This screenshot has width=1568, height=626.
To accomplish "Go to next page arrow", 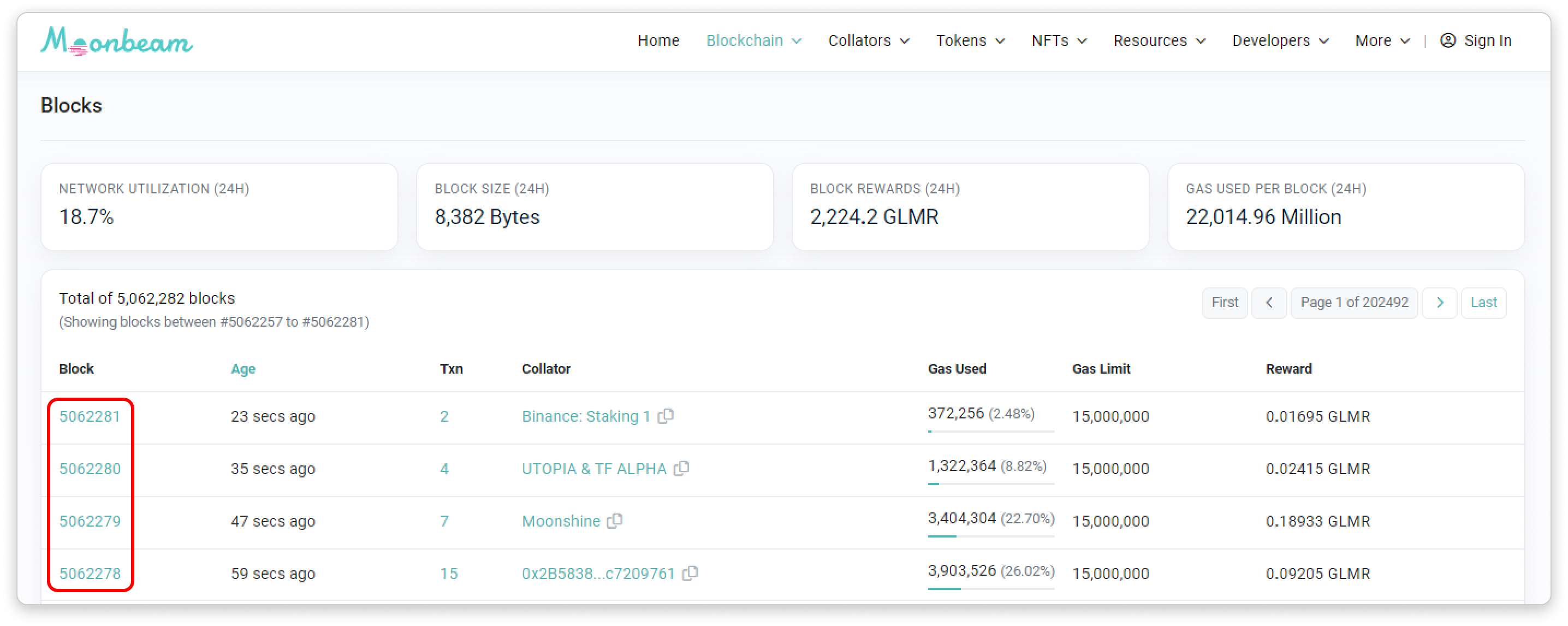I will [1440, 303].
